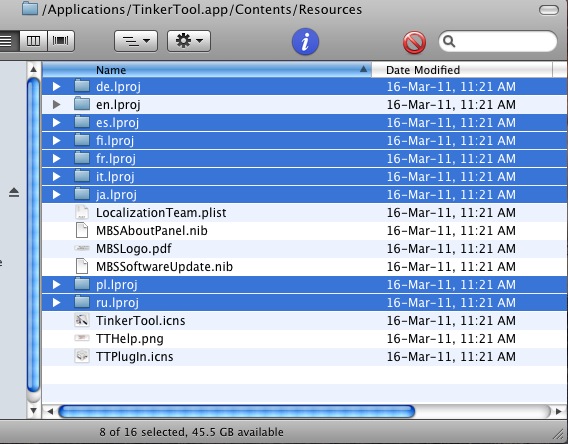This screenshot has height=444, width=568.
Task: Click the blue Get Info button
Action: 305,42
